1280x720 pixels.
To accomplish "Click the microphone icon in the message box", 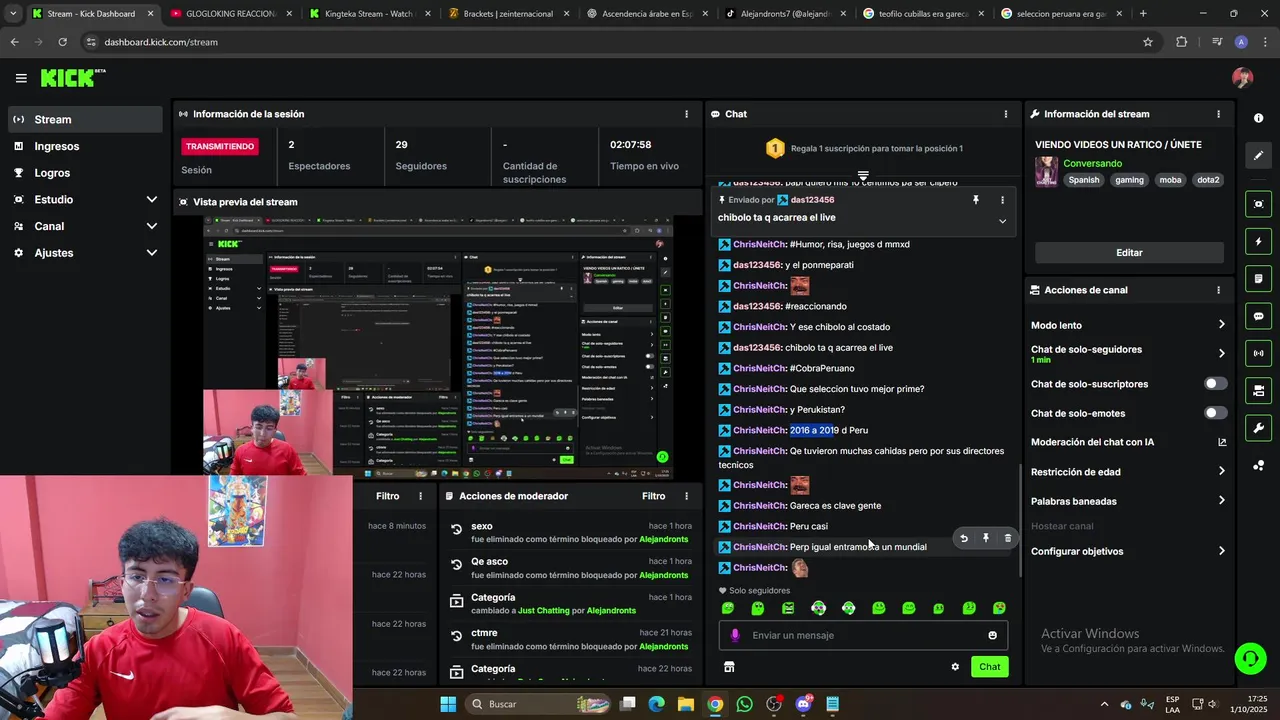I will click(x=735, y=635).
